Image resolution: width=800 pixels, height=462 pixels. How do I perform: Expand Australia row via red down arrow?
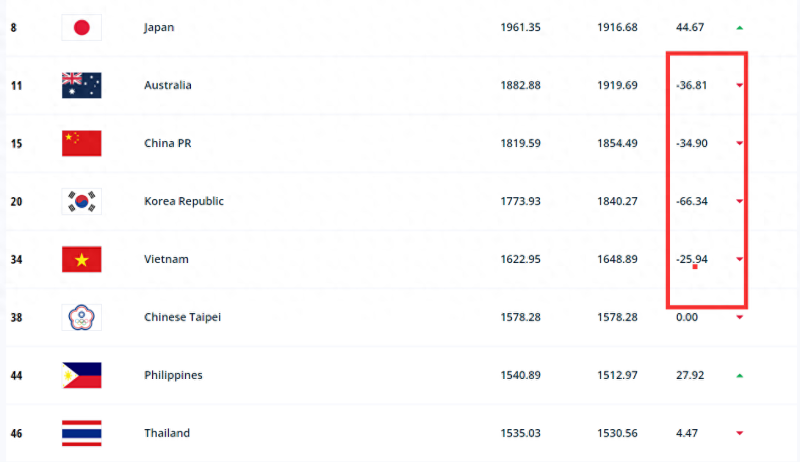pyautogui.click(x=739, y=86)
